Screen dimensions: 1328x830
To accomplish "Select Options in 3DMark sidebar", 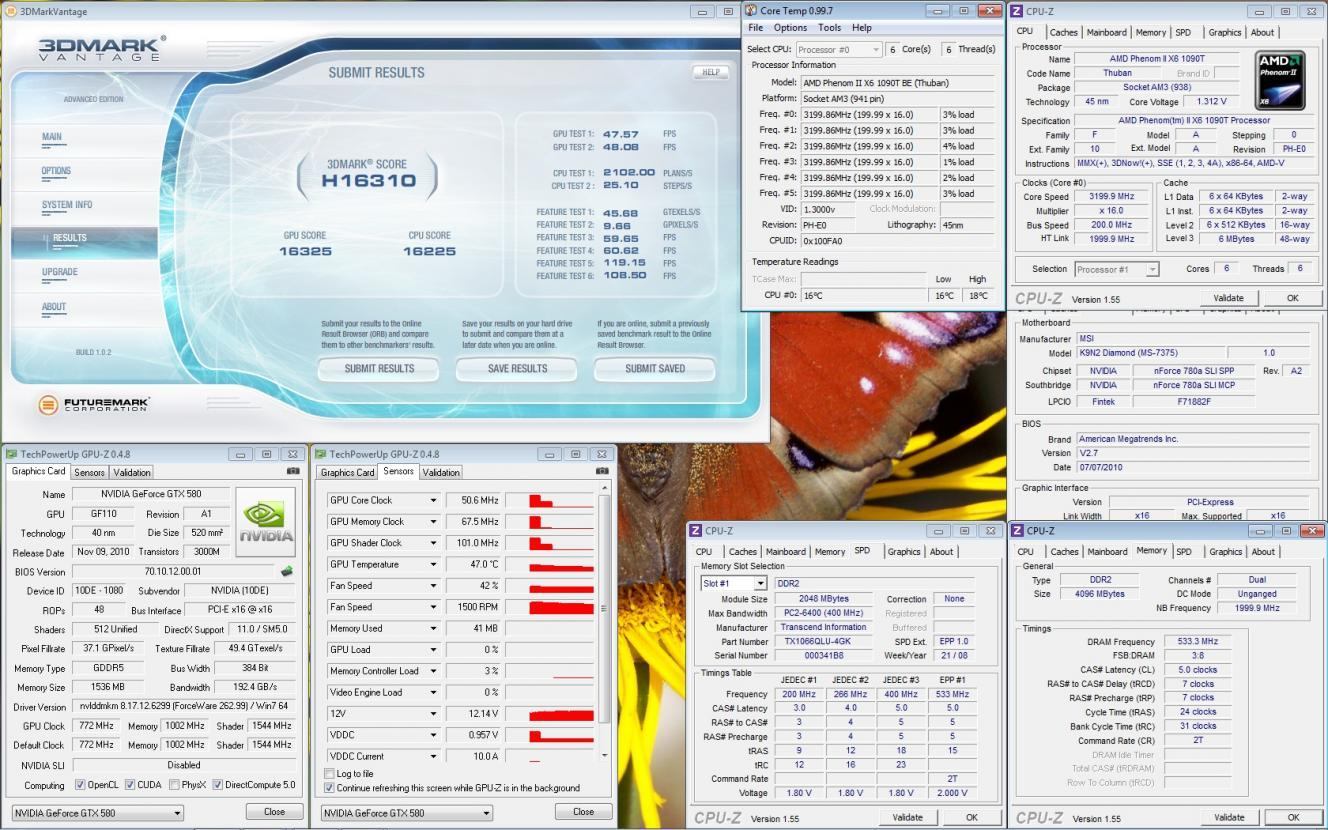I will click(56, 171).
